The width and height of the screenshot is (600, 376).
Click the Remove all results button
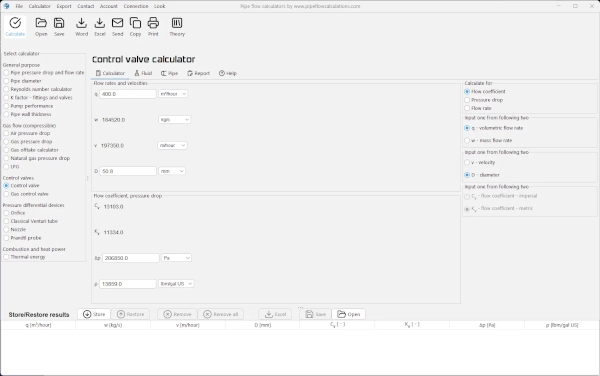click(x=220, y=314)
